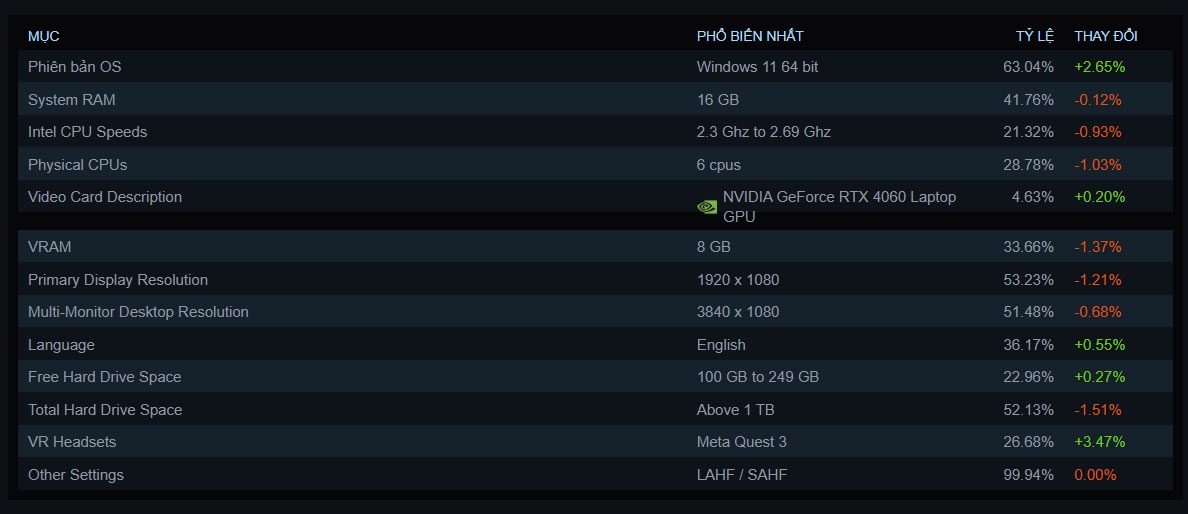Expand the System RAM row

click(x=72, y=100)
